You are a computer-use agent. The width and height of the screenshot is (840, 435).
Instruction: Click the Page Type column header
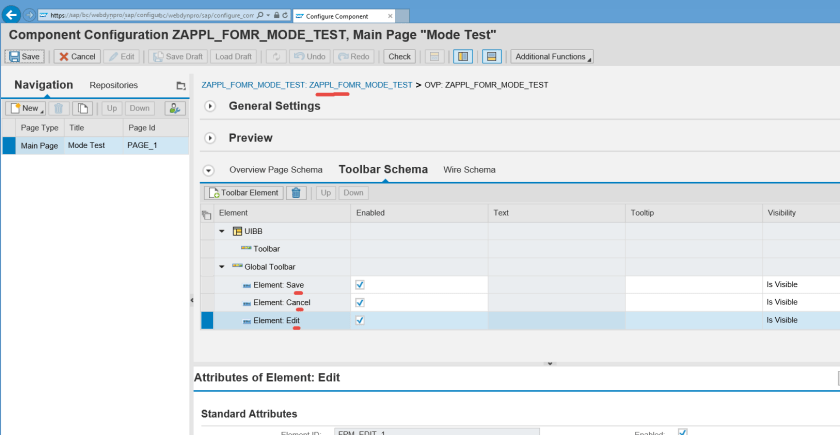(40, 128)
